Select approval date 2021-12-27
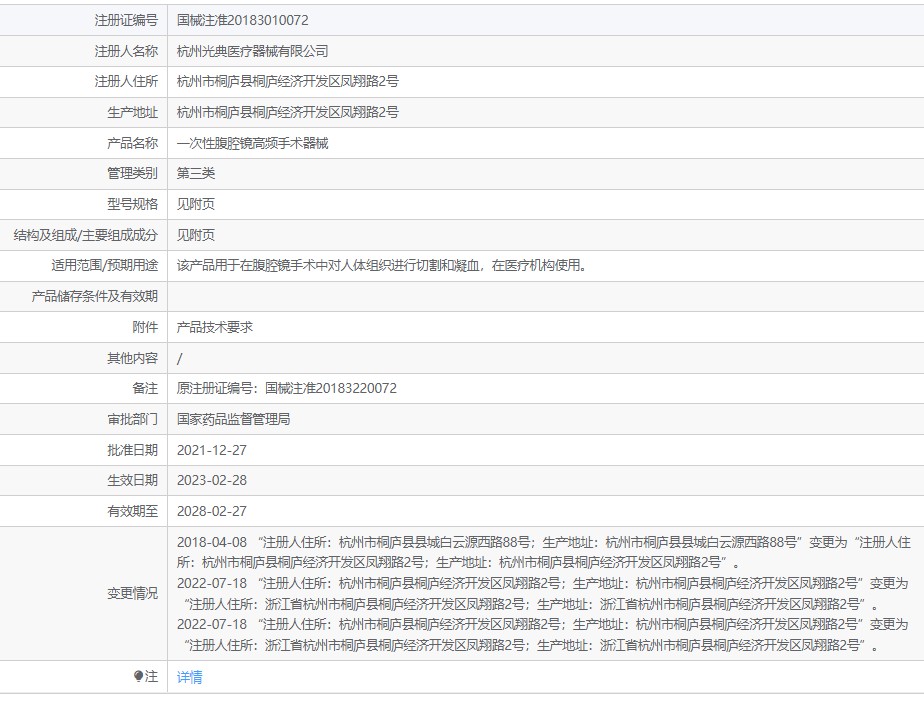This screenshot has width=924, height=702. point(212,450)
